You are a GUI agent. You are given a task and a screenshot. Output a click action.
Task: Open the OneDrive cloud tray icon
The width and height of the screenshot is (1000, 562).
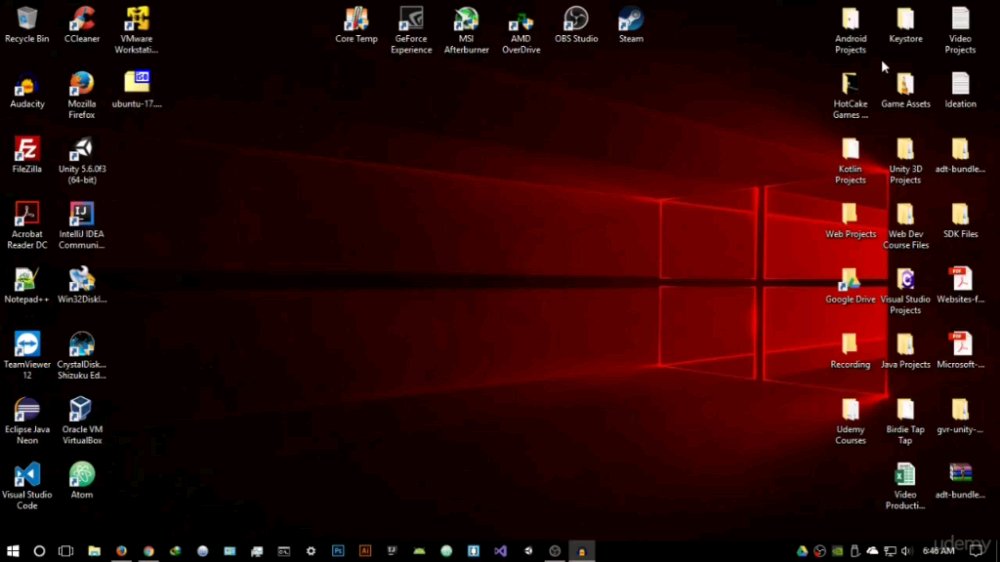click(x=872, y=551)
